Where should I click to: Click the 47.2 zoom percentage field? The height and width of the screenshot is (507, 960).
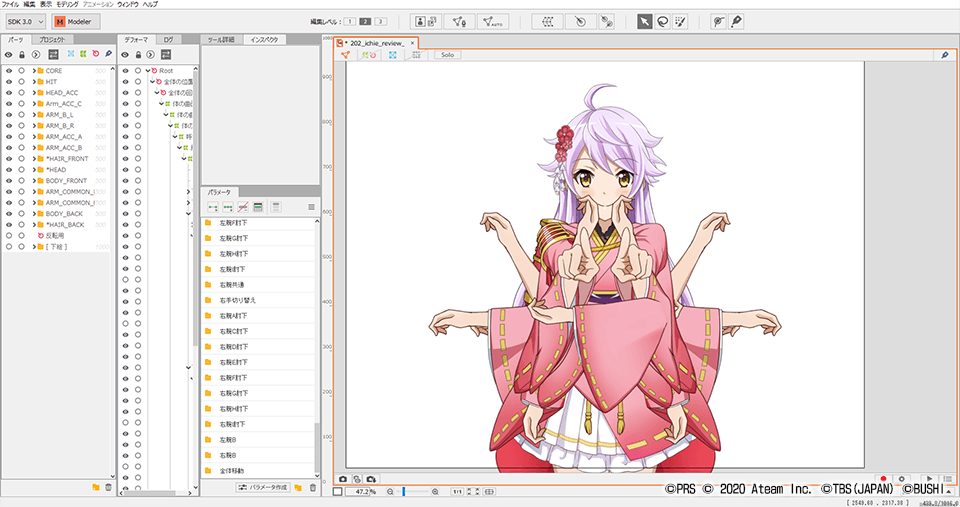point(358,492)
